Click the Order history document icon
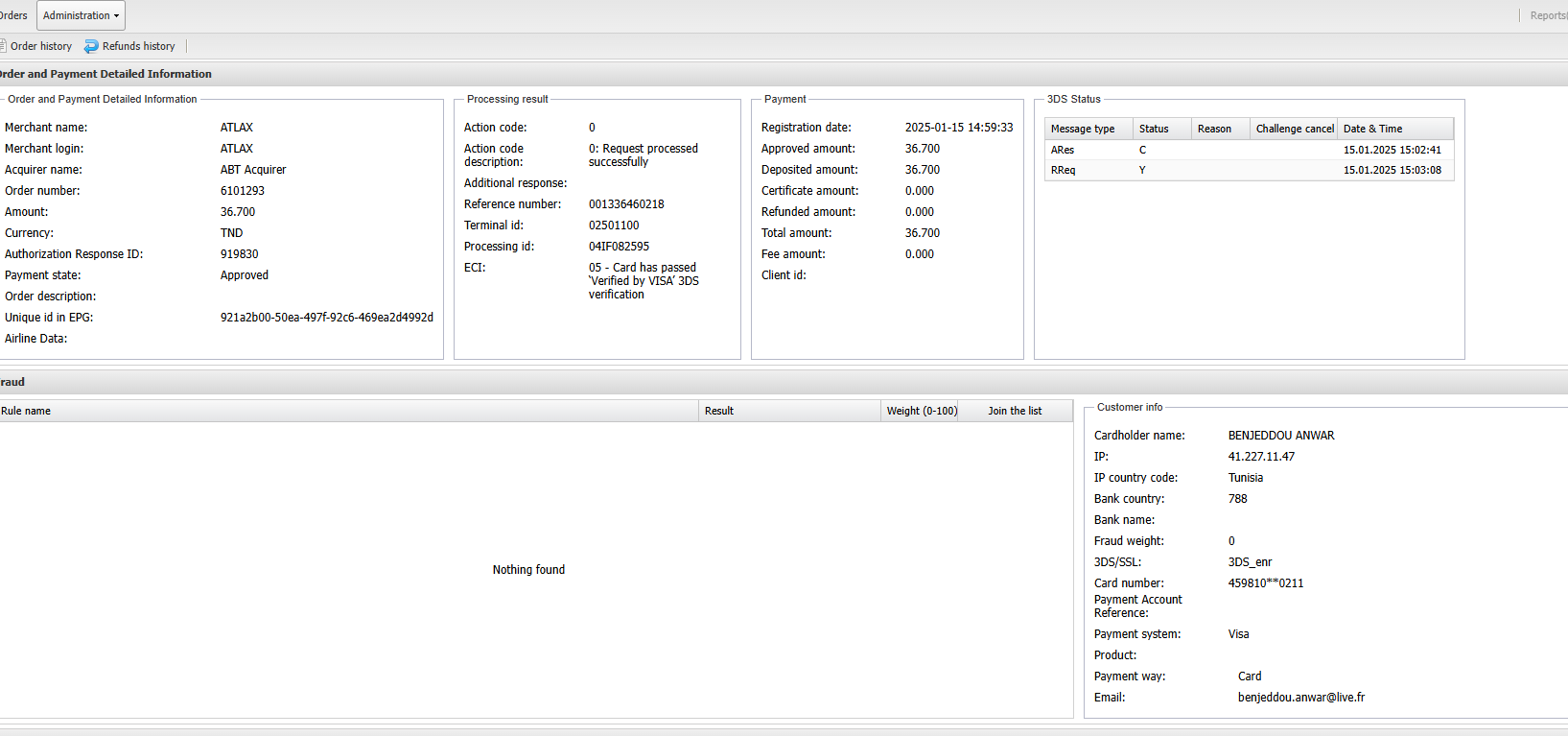Viewport: 1568px width, 736px height. coord(3,46)
